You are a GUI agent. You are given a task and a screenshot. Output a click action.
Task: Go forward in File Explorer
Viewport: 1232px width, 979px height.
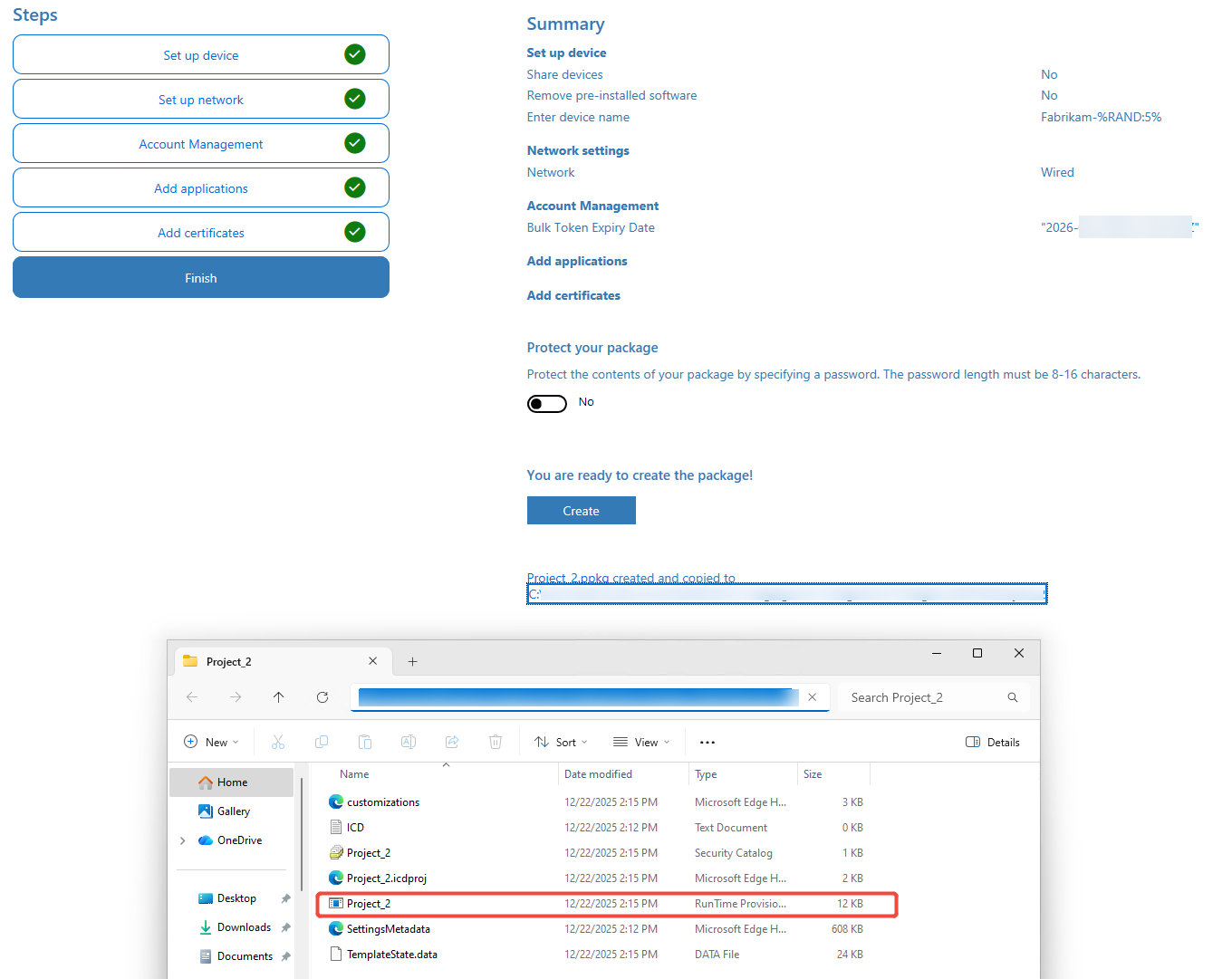click(x=236, y=696)
